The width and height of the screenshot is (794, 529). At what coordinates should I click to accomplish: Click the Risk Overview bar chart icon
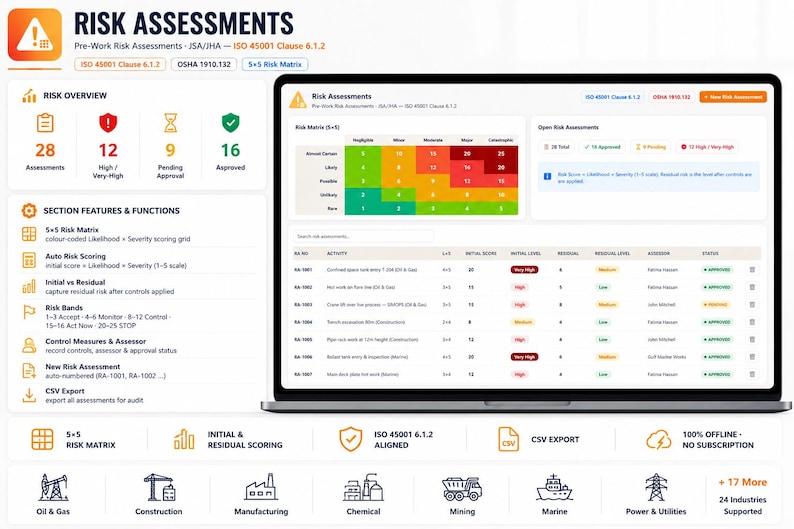click(29, 96)
